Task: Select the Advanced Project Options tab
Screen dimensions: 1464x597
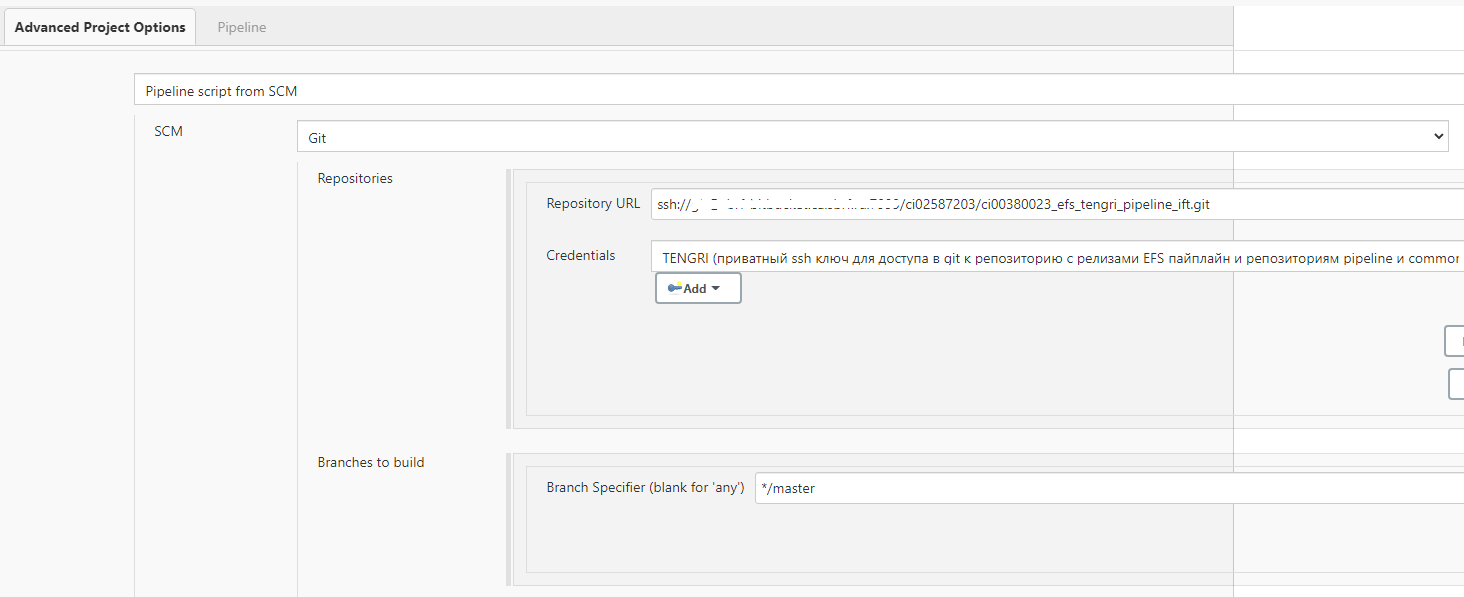Action: (100, 27)
